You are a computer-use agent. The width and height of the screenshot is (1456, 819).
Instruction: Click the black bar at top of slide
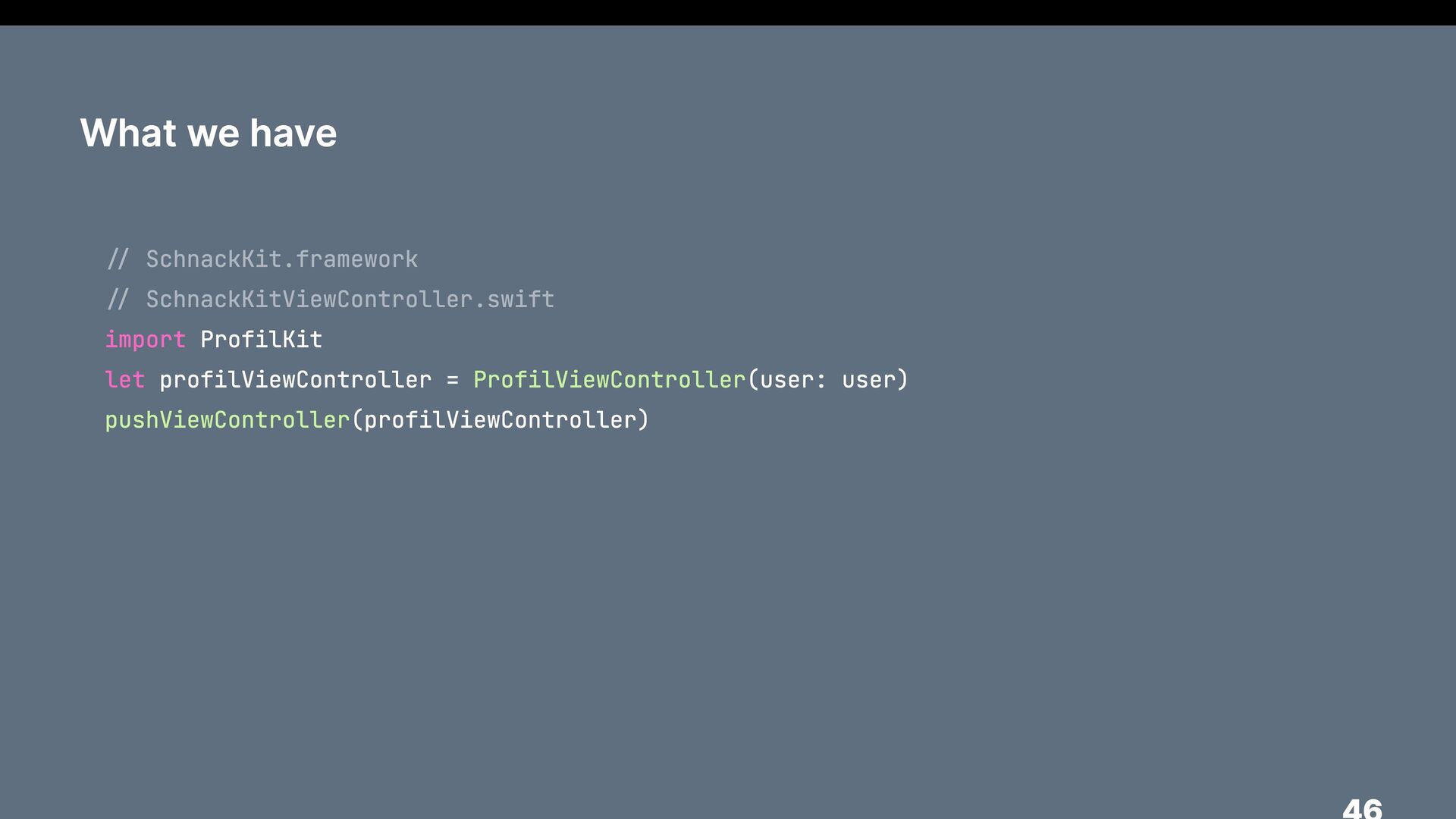click(x=728, y=12)
